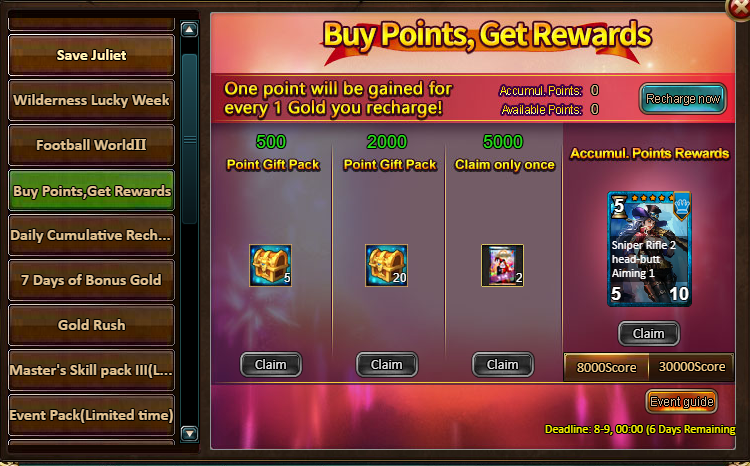The height and width of the screenshot is (466, 750).
Task: Open 7 Days of Bonus Gold
Action: tap(91, 280)
